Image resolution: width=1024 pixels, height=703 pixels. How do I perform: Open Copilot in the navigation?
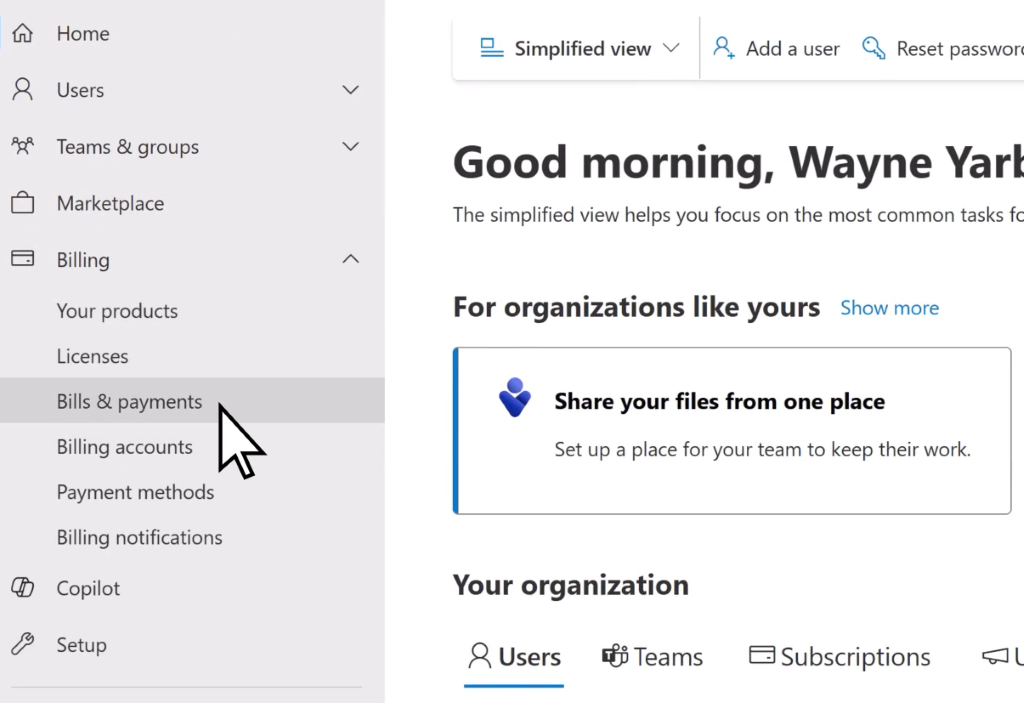pos(192,588)
